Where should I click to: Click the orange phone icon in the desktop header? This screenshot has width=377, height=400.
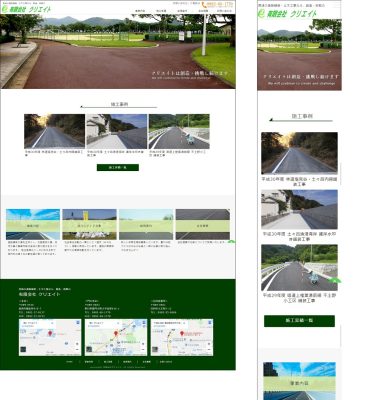pyautogui.click(x=204, y=5)
